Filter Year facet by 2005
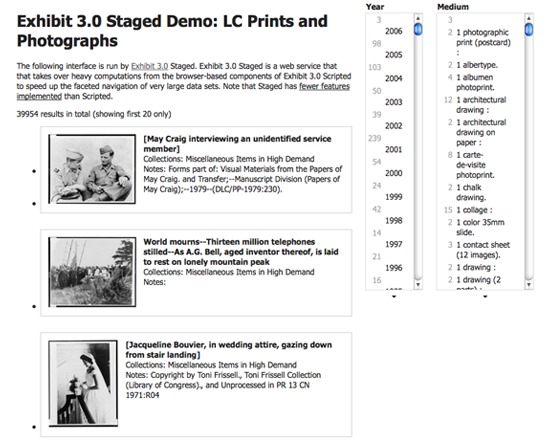 click(x=394, y=55)
